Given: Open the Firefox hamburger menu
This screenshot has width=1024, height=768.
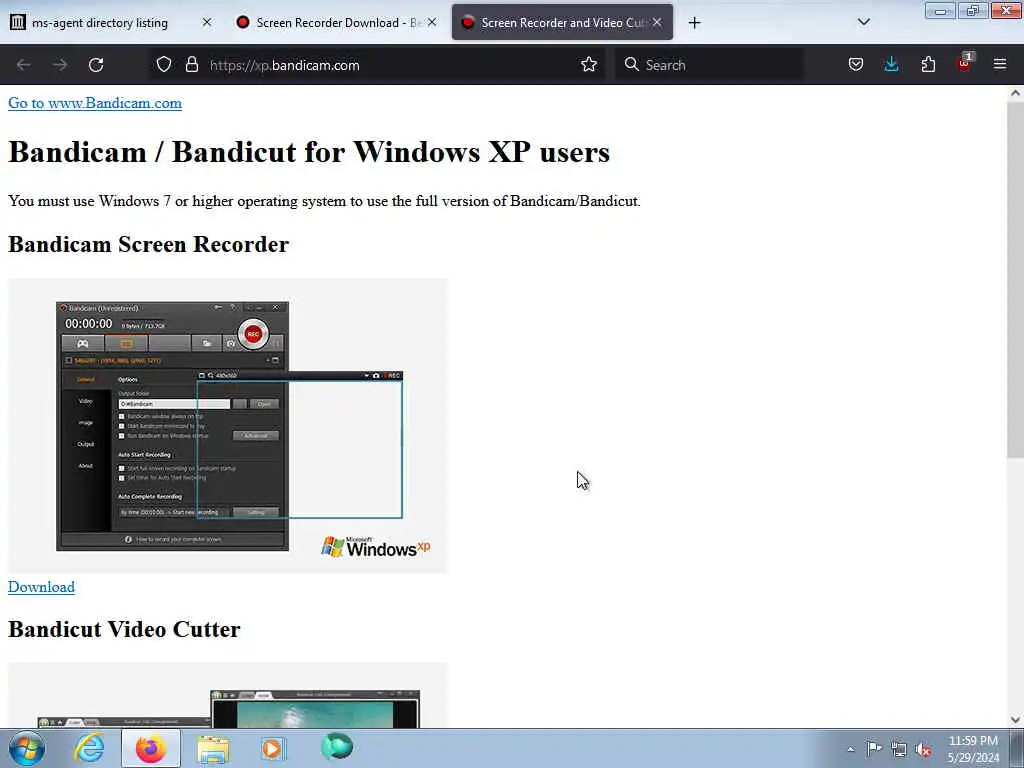Looking at the screenshot, I should pyautogui.click(x=1000, y=65).
